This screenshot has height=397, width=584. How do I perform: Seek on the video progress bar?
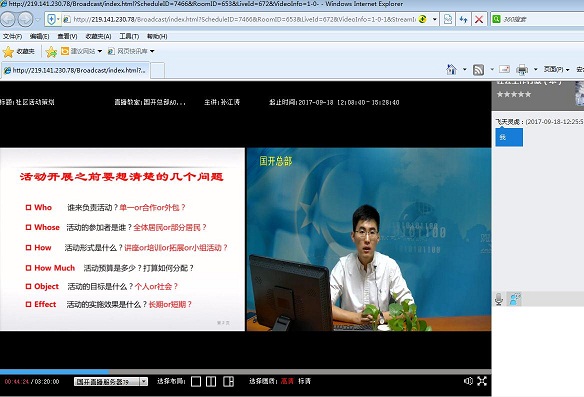click(x=245, y=372)
